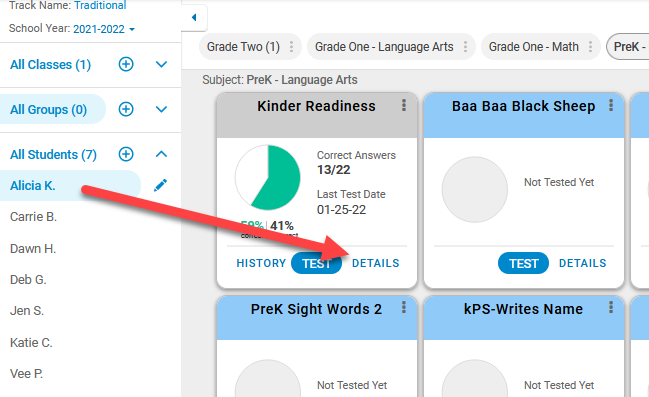The width and height of the screenshot is (649, 397).
Task: Click Baa Baa Black Sheep empty chart circle
Action: (x=475, y=190)
